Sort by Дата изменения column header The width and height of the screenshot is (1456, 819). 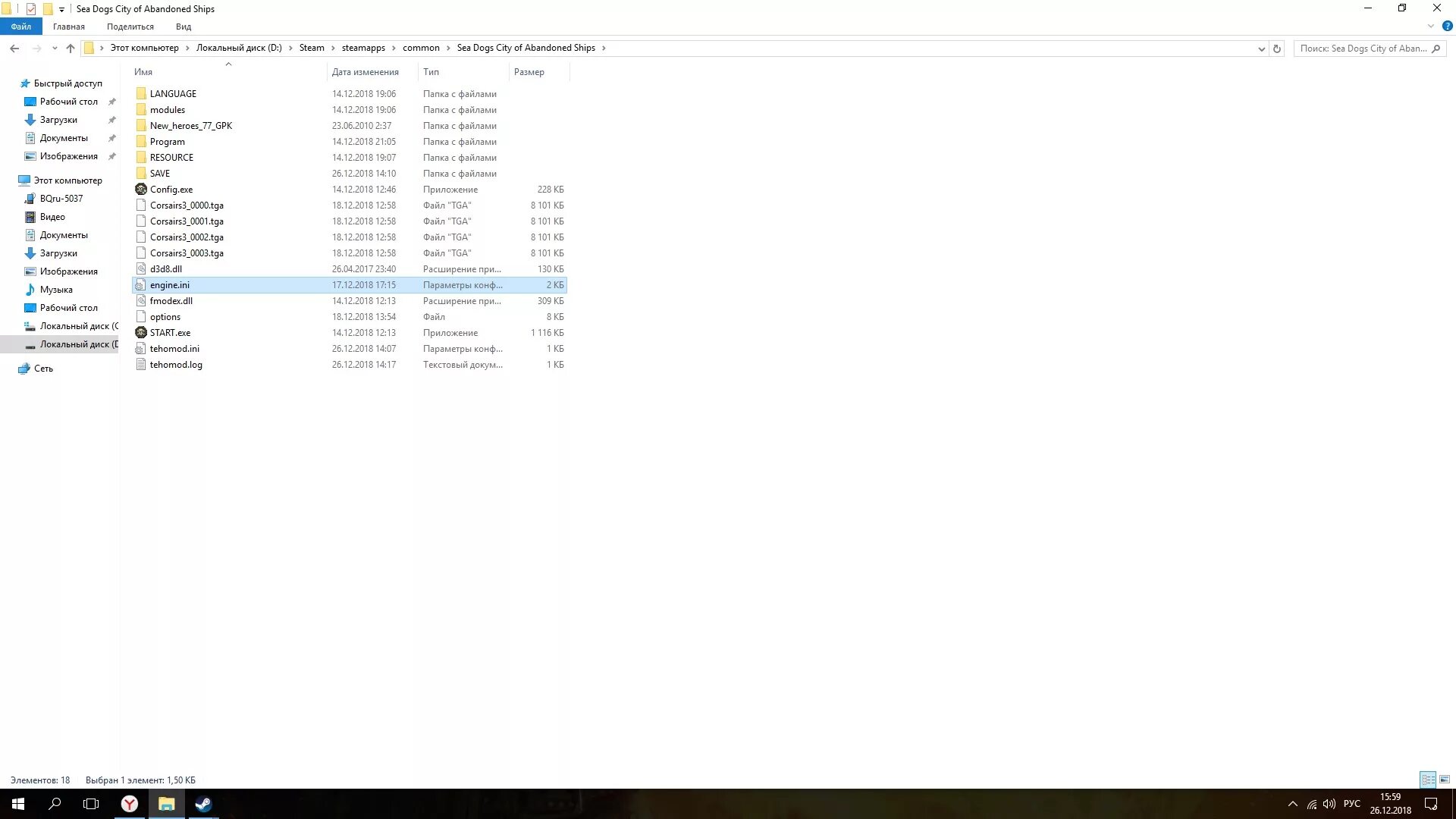pyautogui.click(x=365, y=72)
